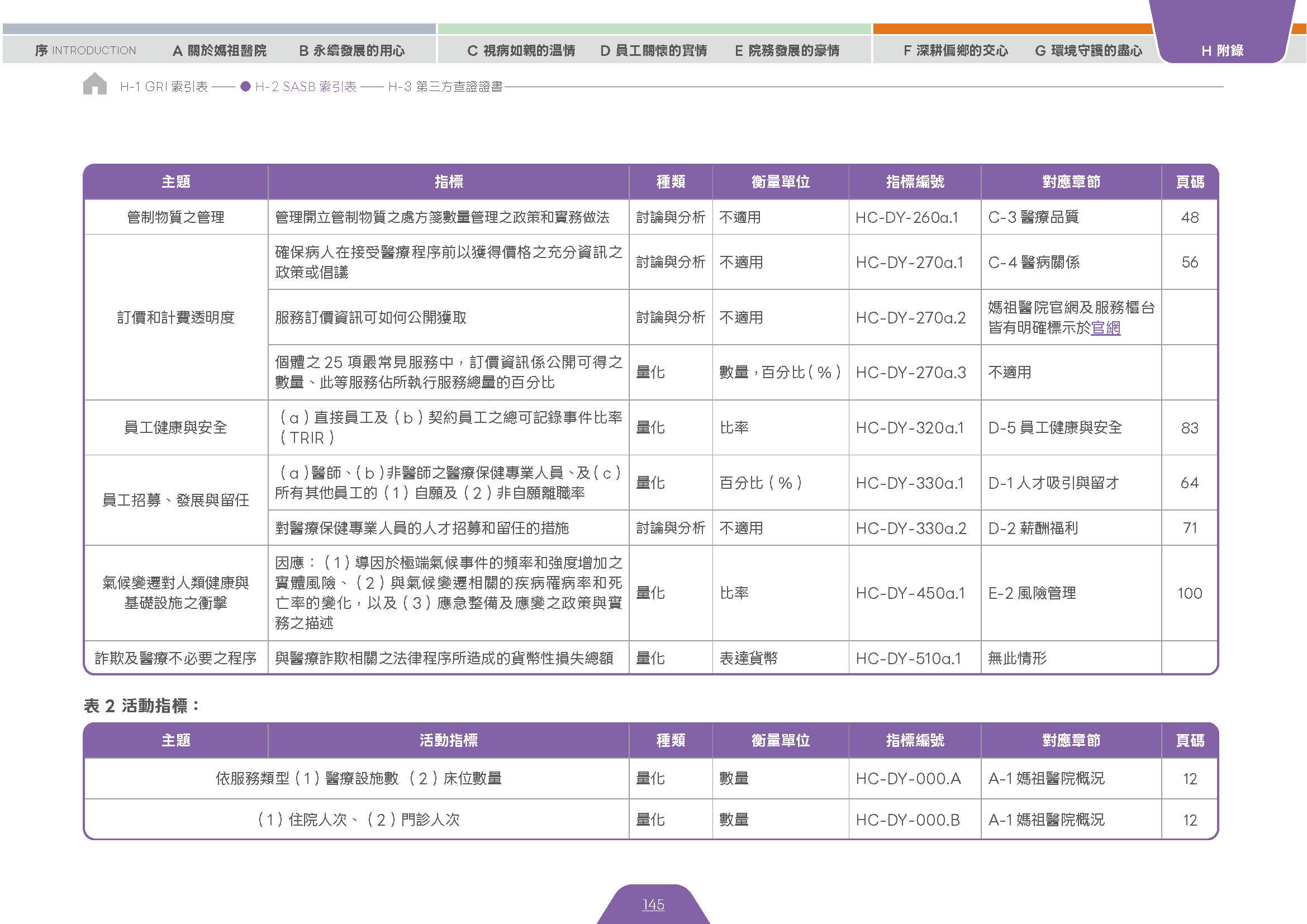
Task: Open the B 永續發展的用心 tab
Action: point(353,51)
